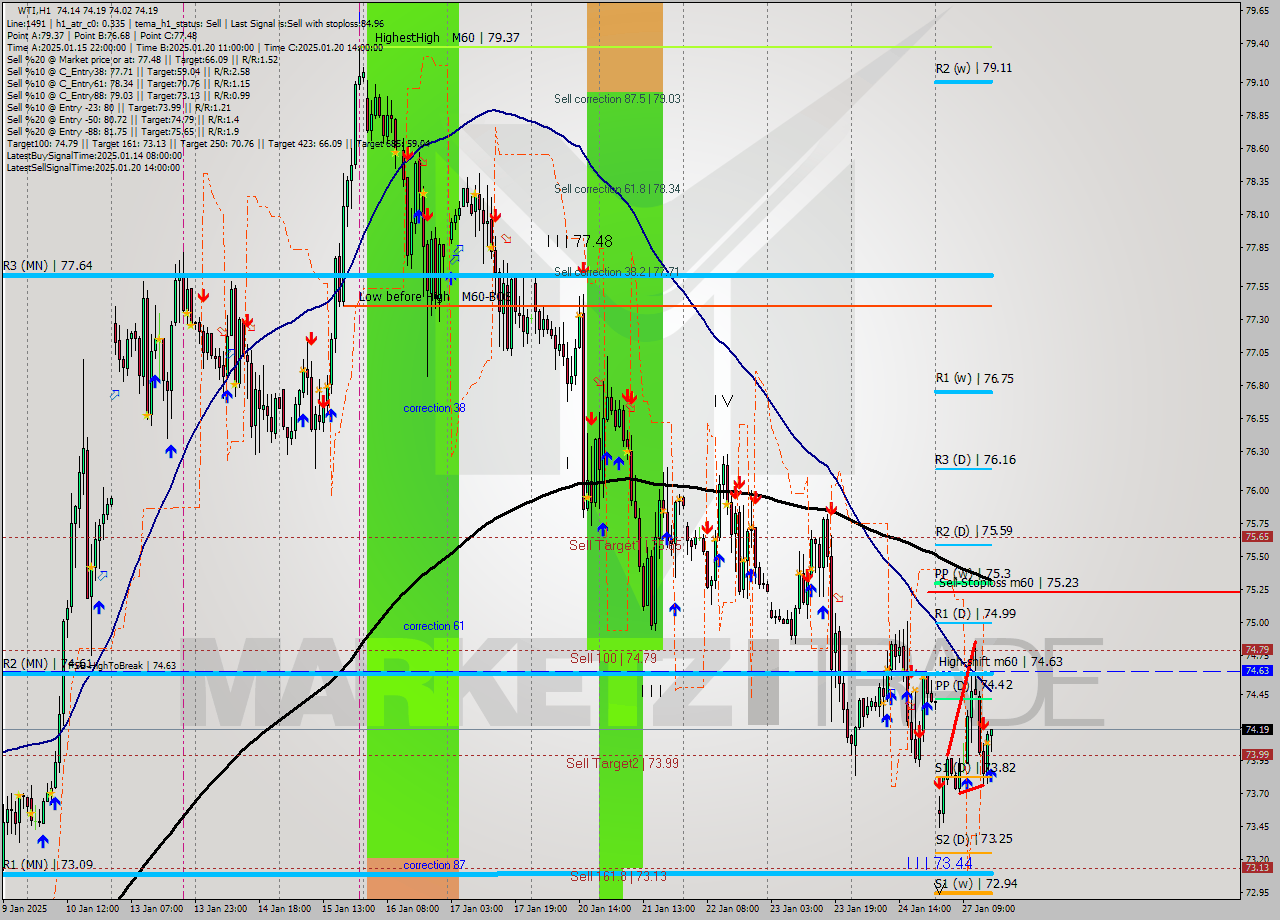Select the red 73.13 price tag on axis
The image size is (1280, 920).
click(x=1257, y=868)
